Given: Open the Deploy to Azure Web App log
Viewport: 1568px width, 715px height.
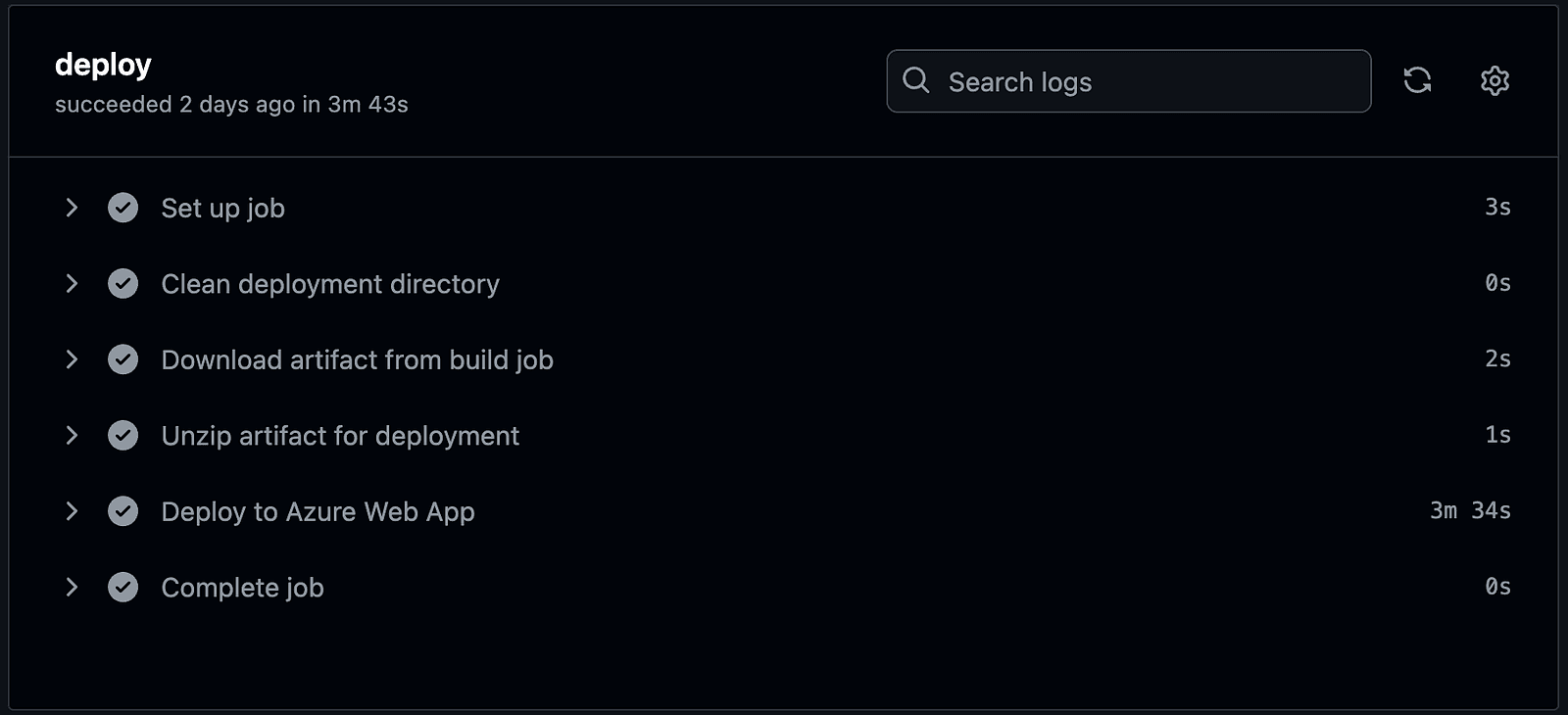Looking at the screenshot, I should tap(318, 512).
